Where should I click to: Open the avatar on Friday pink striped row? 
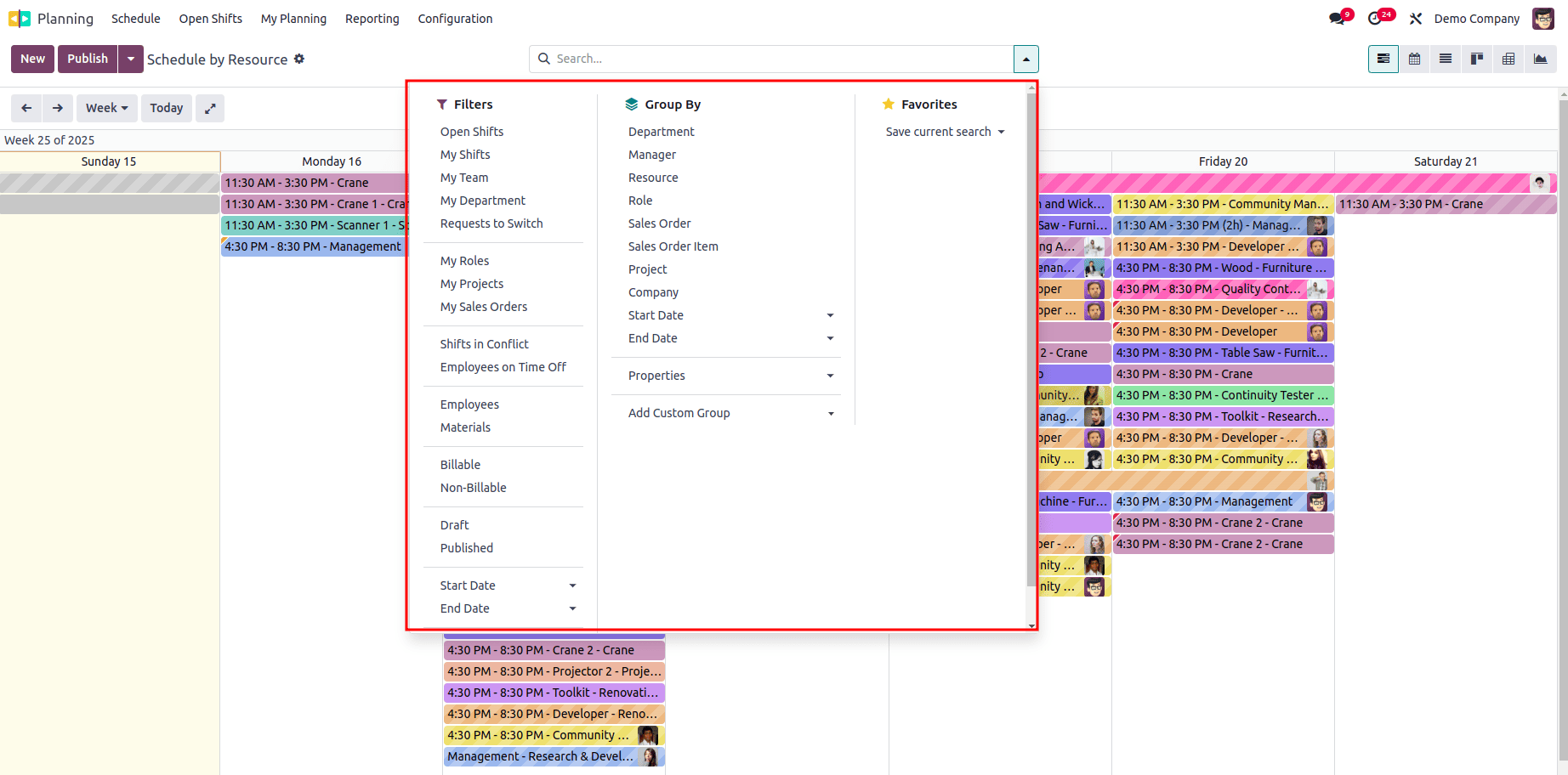[x=1539, y=183]
